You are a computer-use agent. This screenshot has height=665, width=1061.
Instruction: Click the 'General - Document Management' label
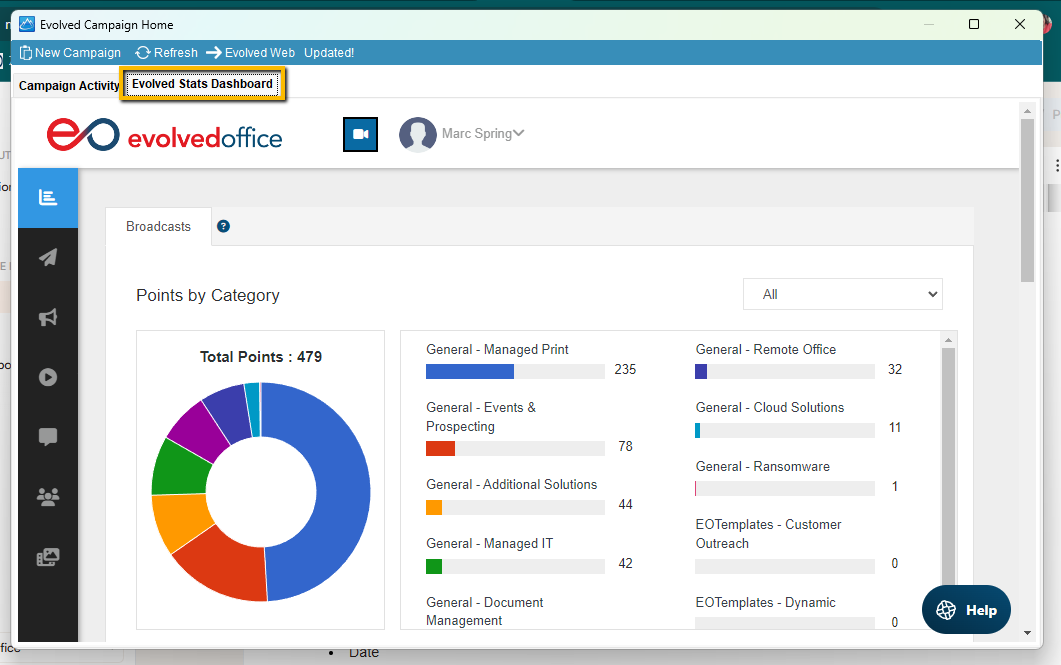click(484, 612)
